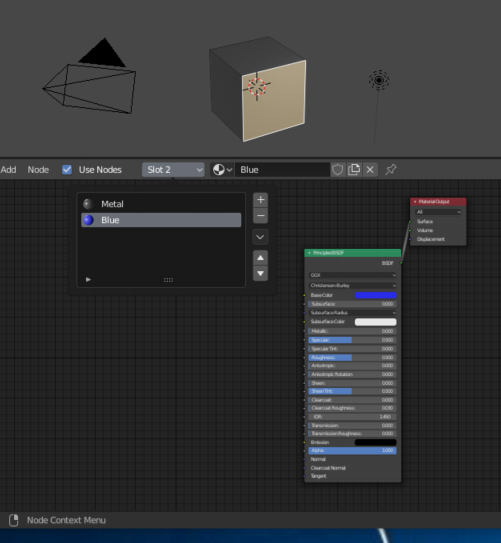Click the Roughness value slider
This screenshot has width=501, height=543.
(x=352, y=358)
